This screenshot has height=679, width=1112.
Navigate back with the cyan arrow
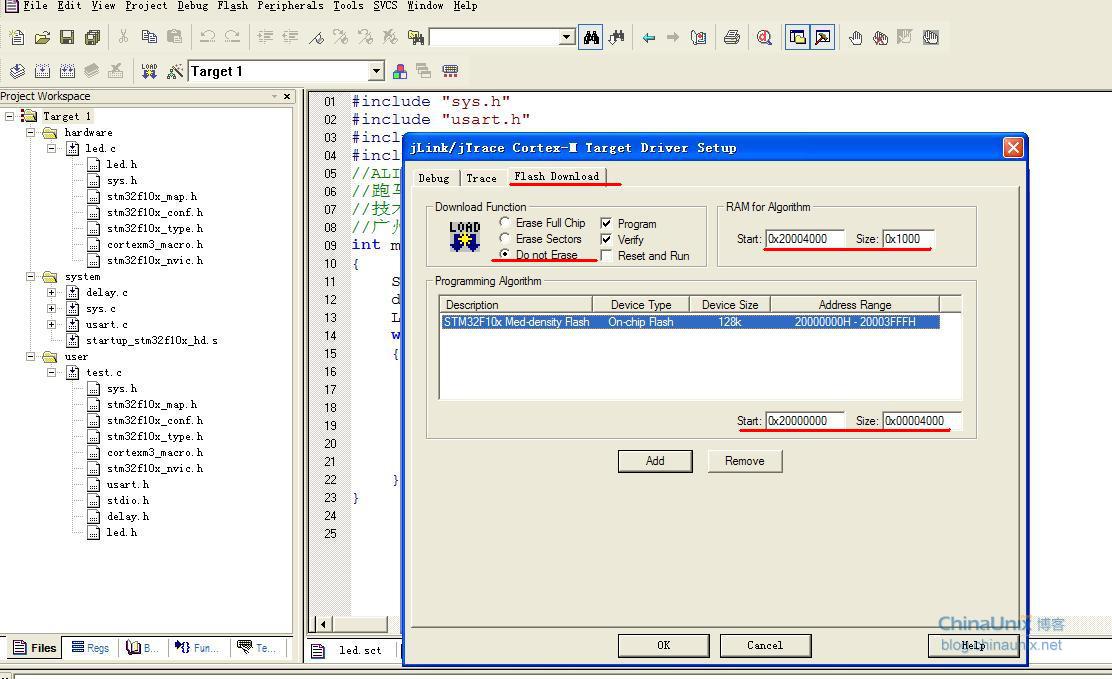(648, 37)
